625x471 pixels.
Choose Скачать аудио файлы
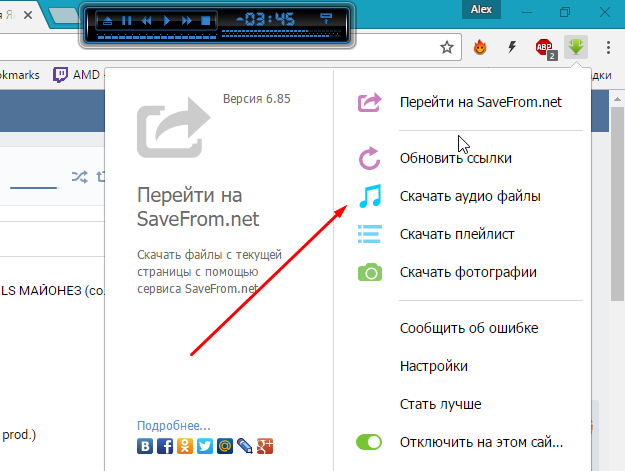[471, 196]
